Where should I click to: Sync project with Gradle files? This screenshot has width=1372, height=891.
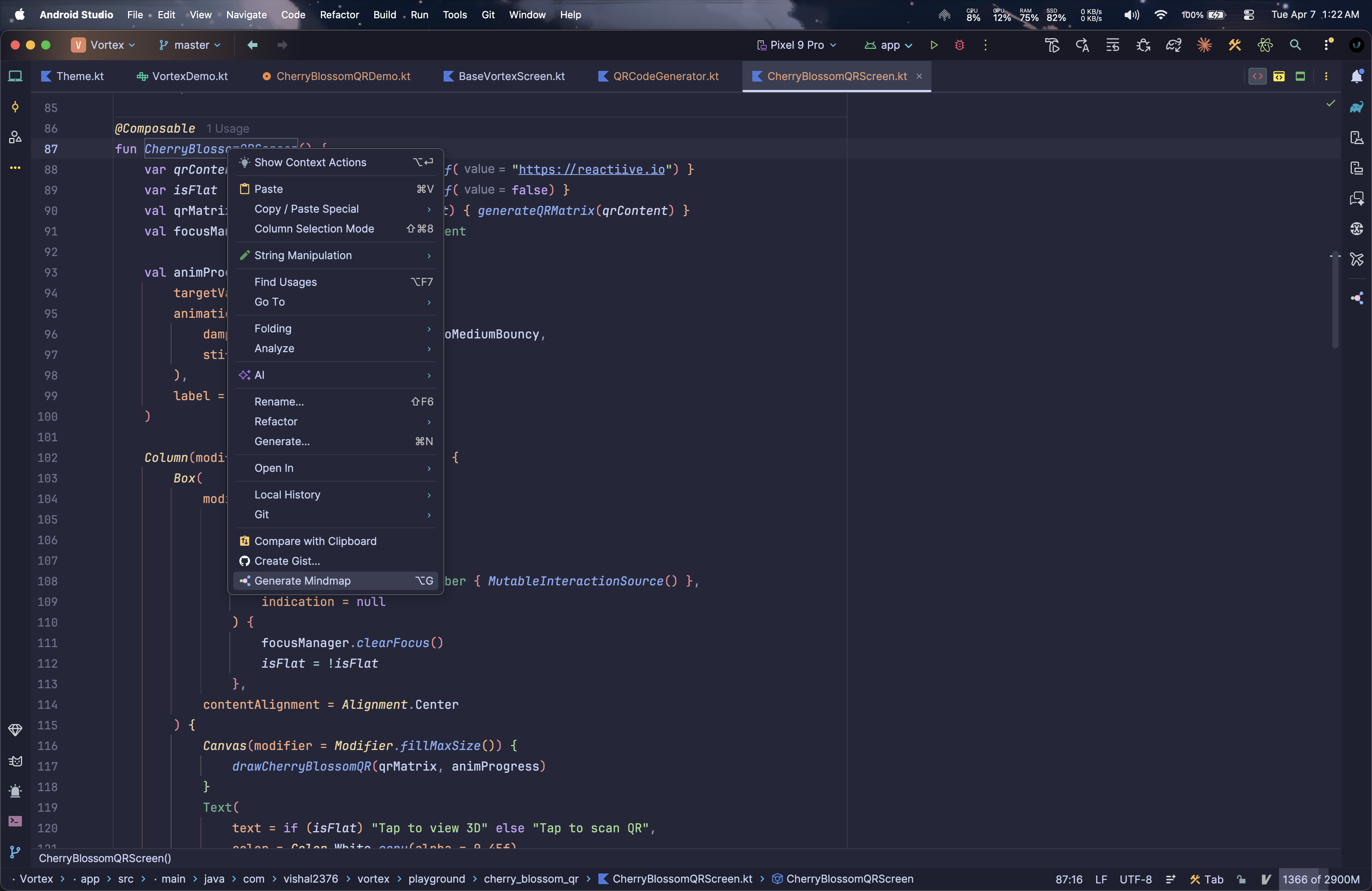coord(1174,45)
